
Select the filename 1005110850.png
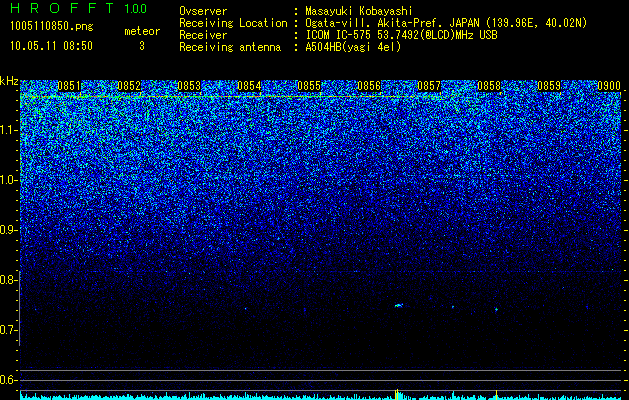pyautogui.click(x=52, y=26)
